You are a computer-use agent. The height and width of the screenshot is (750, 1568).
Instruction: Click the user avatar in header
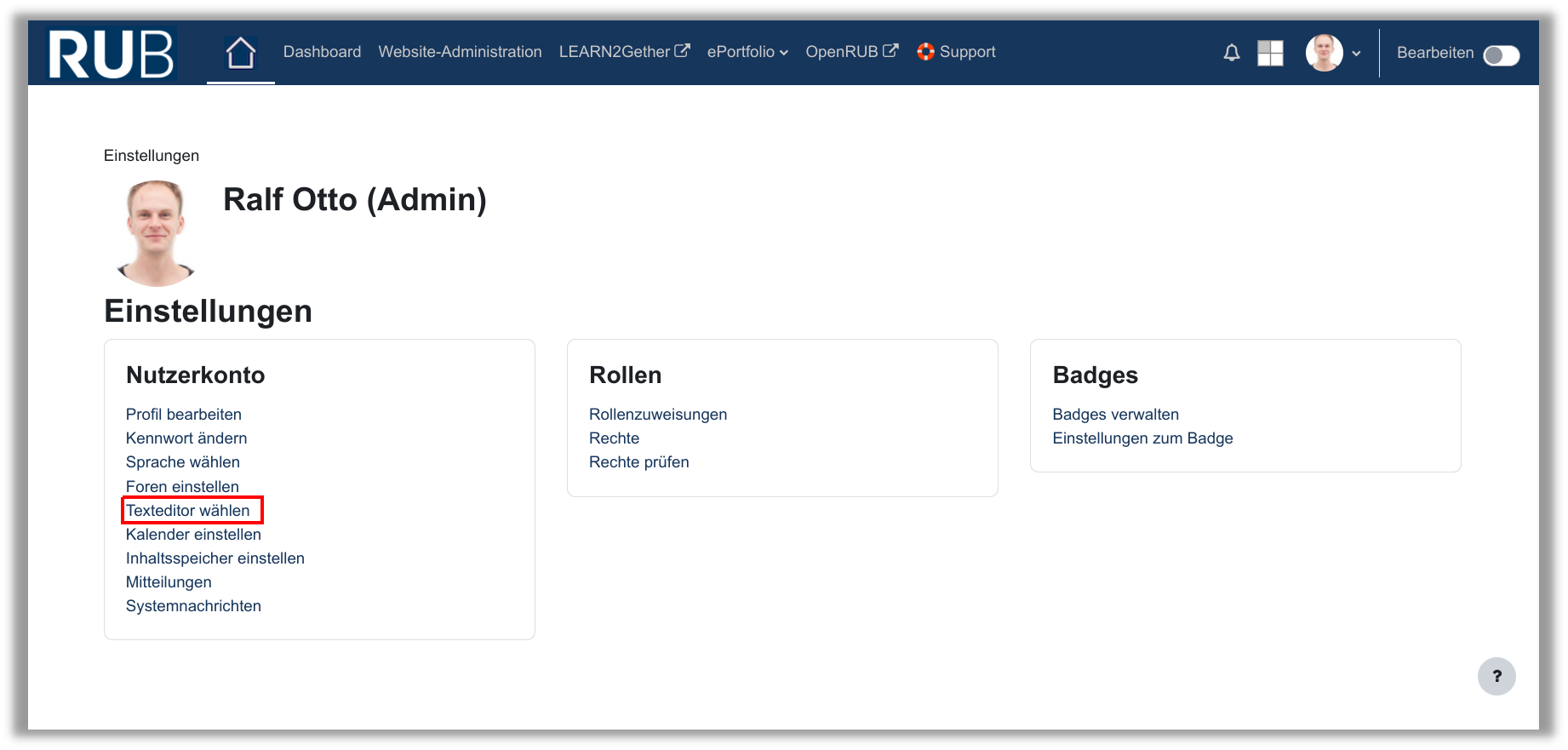pos(1324,53)
